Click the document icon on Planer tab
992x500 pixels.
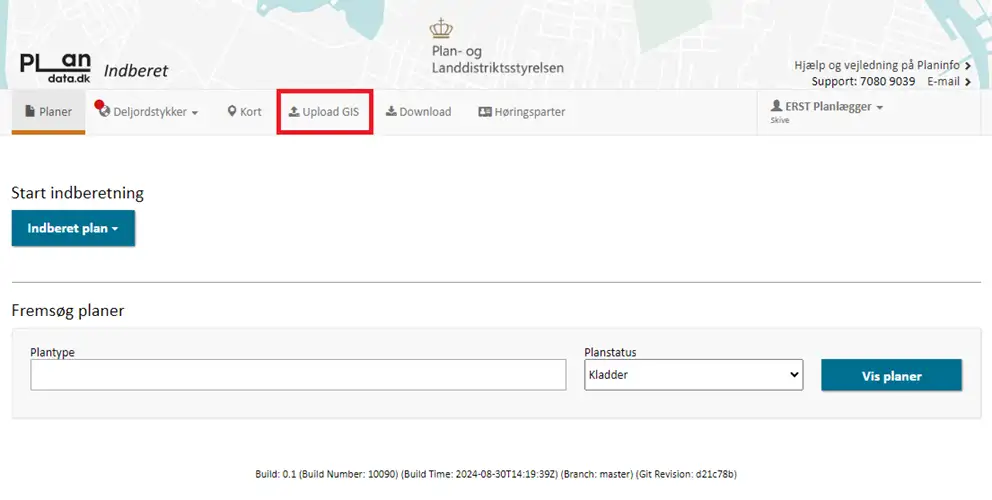(30, 112)
